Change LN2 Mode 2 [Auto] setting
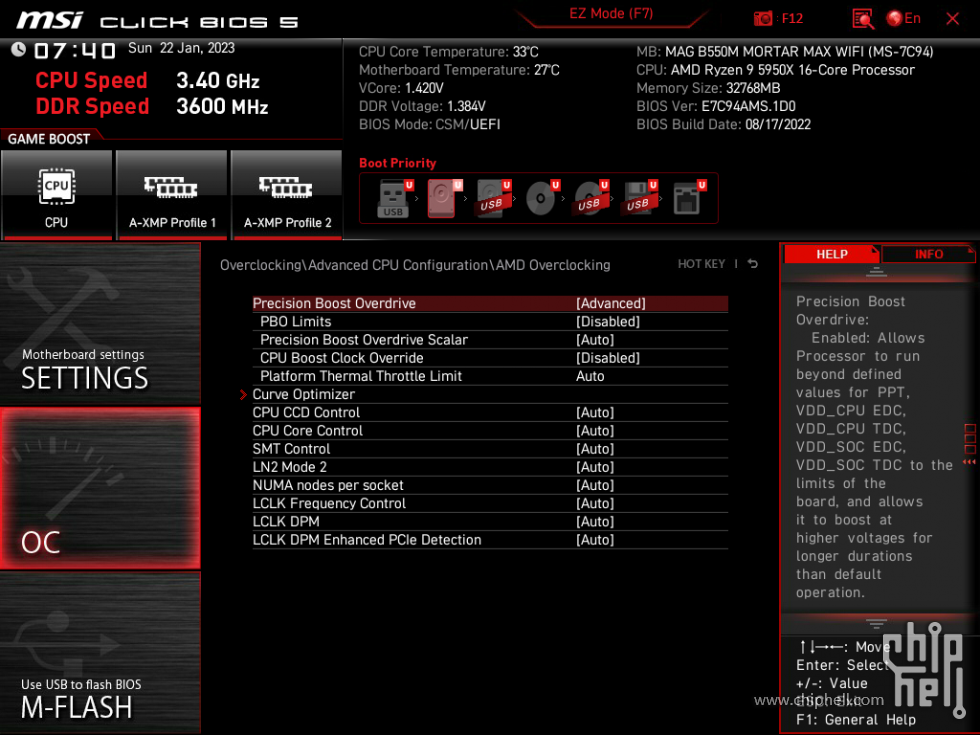 coord(595,466)
